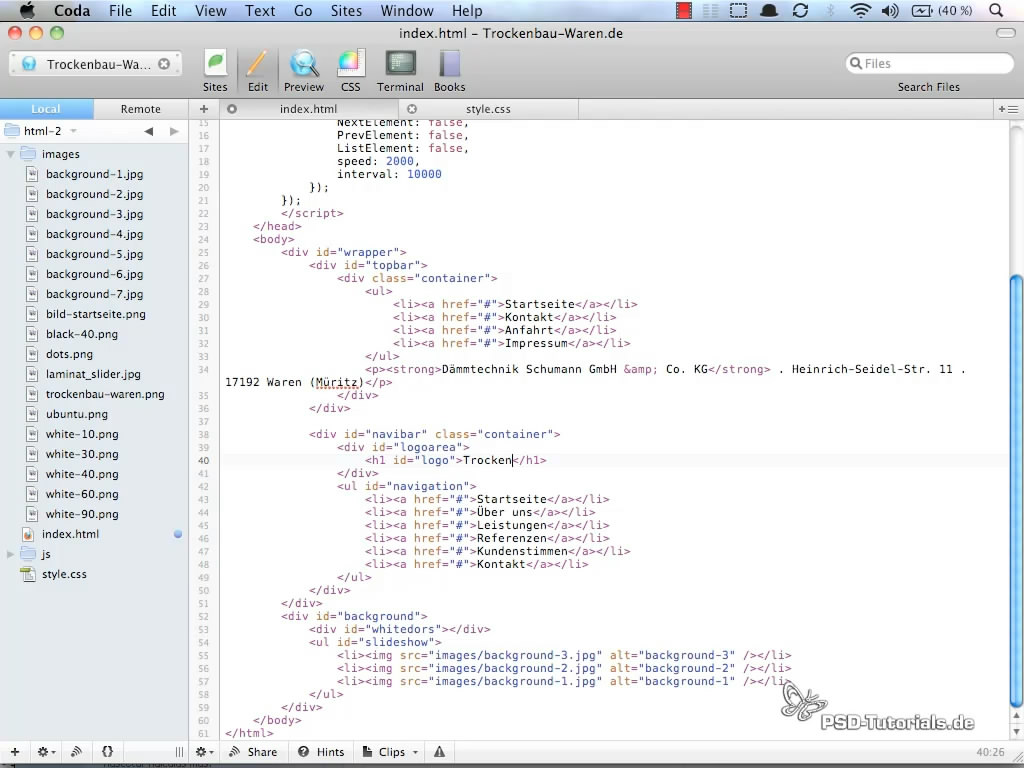The width and height of the screenshot is (1024, 768).
Task: Open sidebar action gear menu
Action: click(46, 752)
